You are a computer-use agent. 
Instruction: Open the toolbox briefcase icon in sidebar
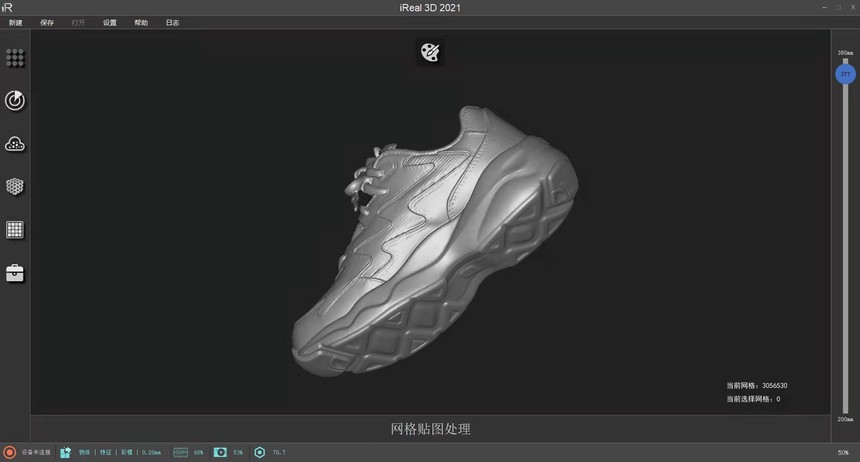click(x=15, y=273)
